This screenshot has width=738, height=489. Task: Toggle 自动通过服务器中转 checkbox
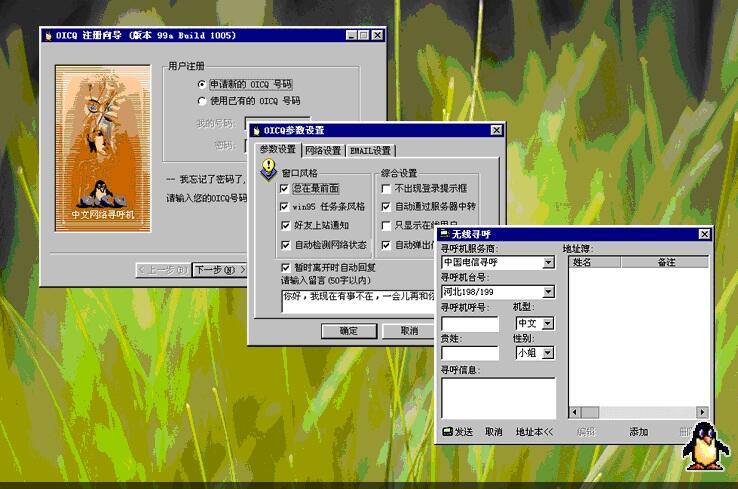pyautogui.click(x=386, y=207)
